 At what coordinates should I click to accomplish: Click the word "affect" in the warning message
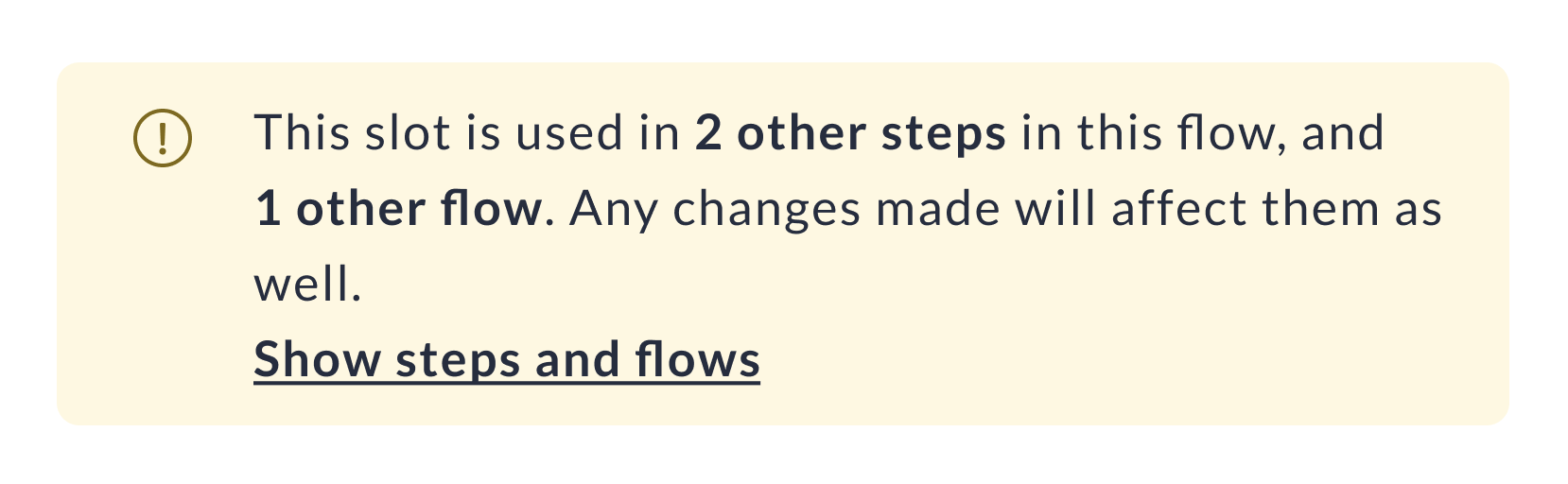tap(1178, 209)
